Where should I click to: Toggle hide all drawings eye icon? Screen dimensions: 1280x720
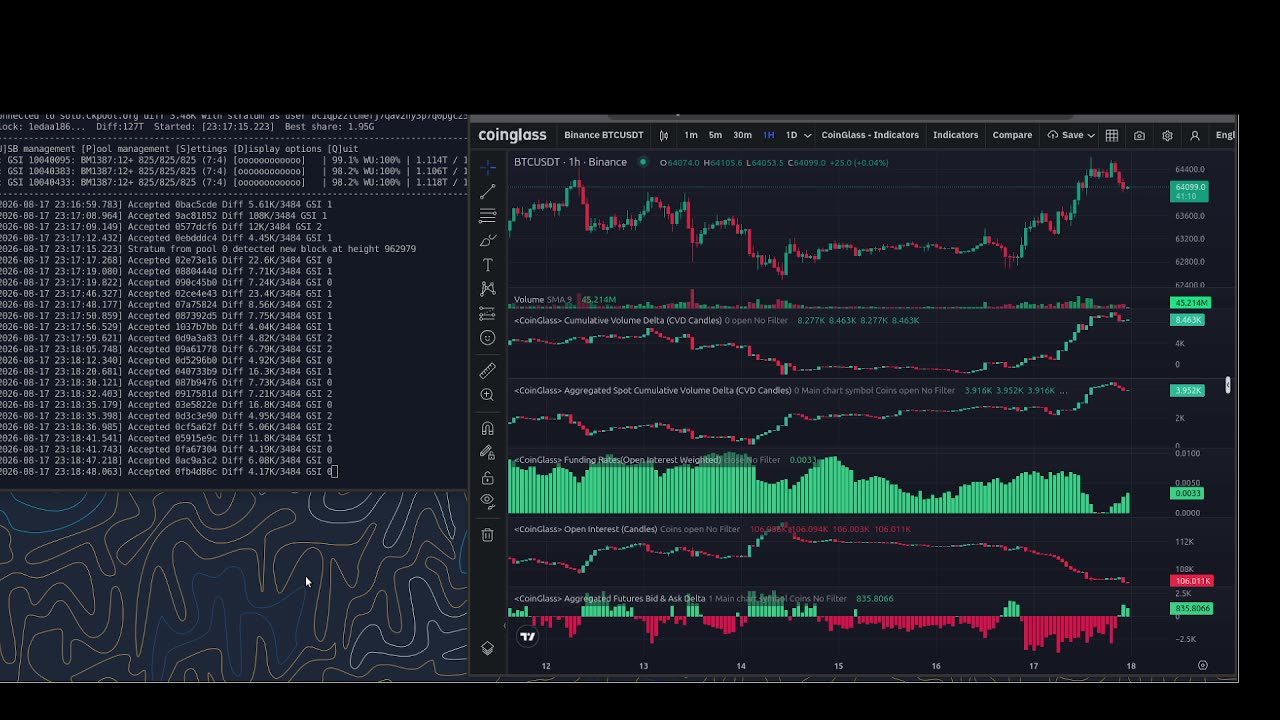(488, 500)
